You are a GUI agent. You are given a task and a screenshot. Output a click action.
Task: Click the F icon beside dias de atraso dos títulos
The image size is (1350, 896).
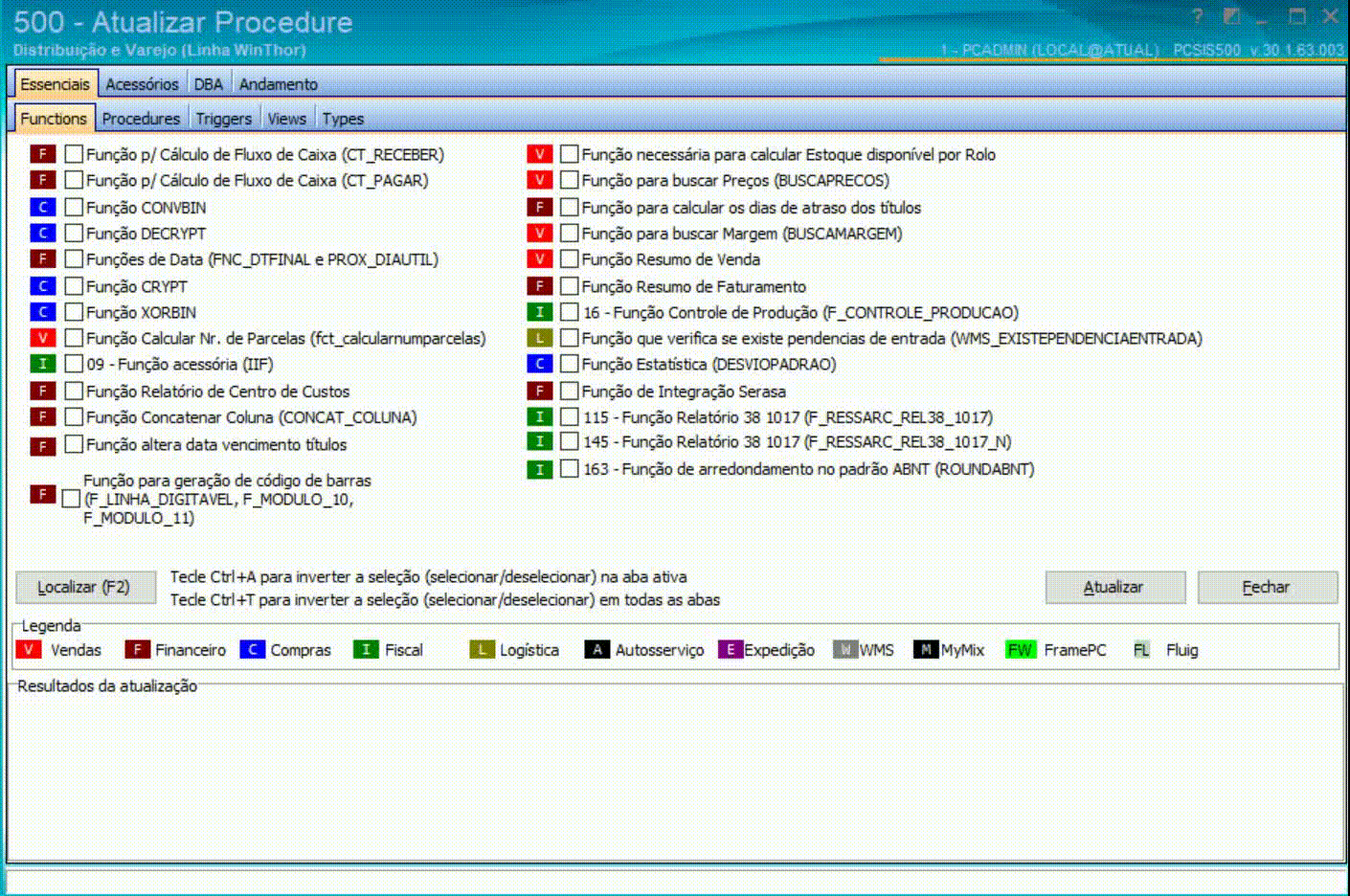click(540, 207)
